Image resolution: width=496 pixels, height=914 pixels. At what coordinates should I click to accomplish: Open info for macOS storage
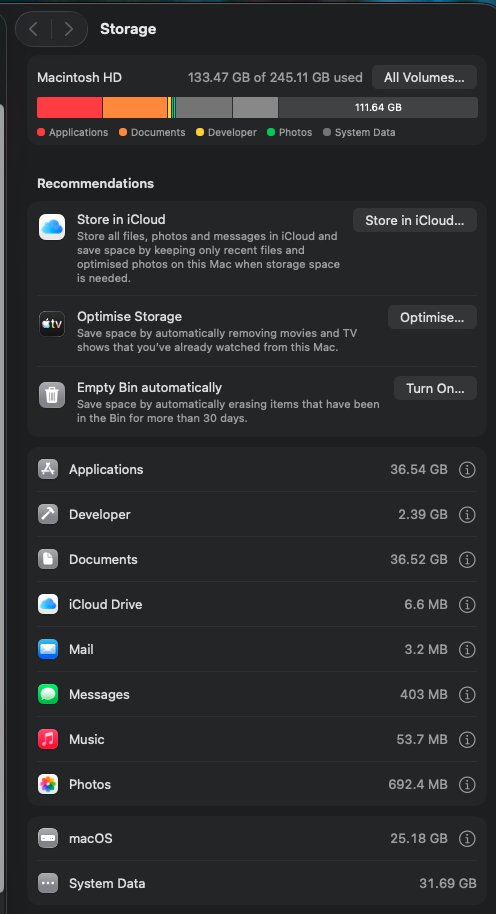(467, 838)
